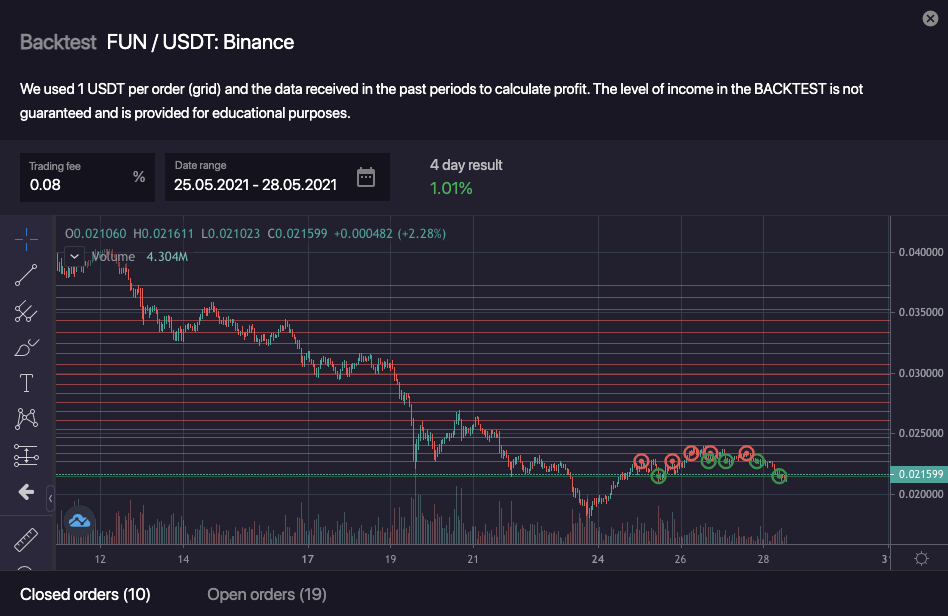Select the crosshair cursor tool
Viewport: 948px width, 616px height.
(26, 239)
